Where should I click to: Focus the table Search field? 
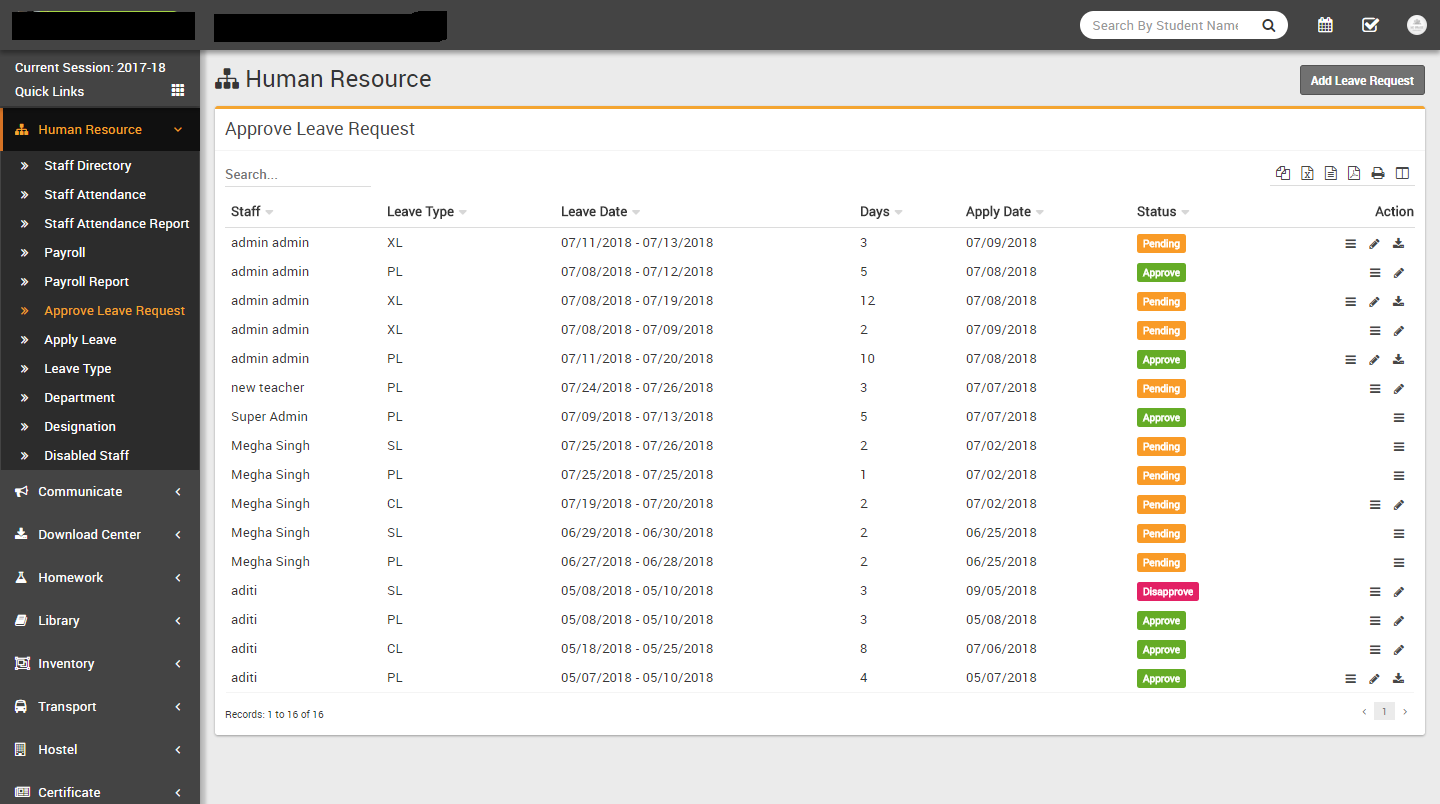click(297, 174)
